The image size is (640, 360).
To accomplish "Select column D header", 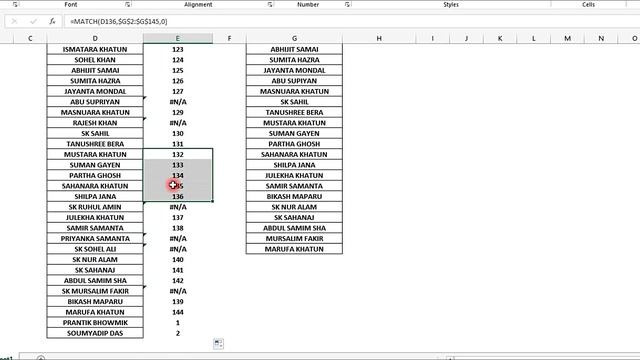I will coord(95,38).
